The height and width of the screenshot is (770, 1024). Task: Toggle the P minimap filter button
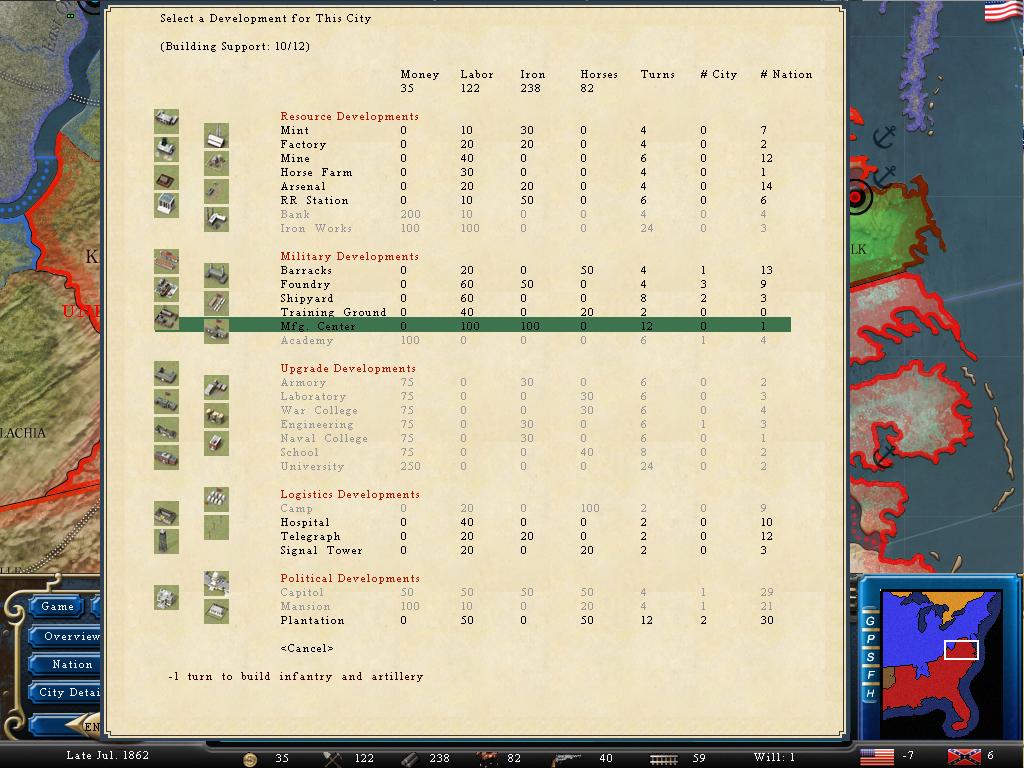click(x=870, y=639)
